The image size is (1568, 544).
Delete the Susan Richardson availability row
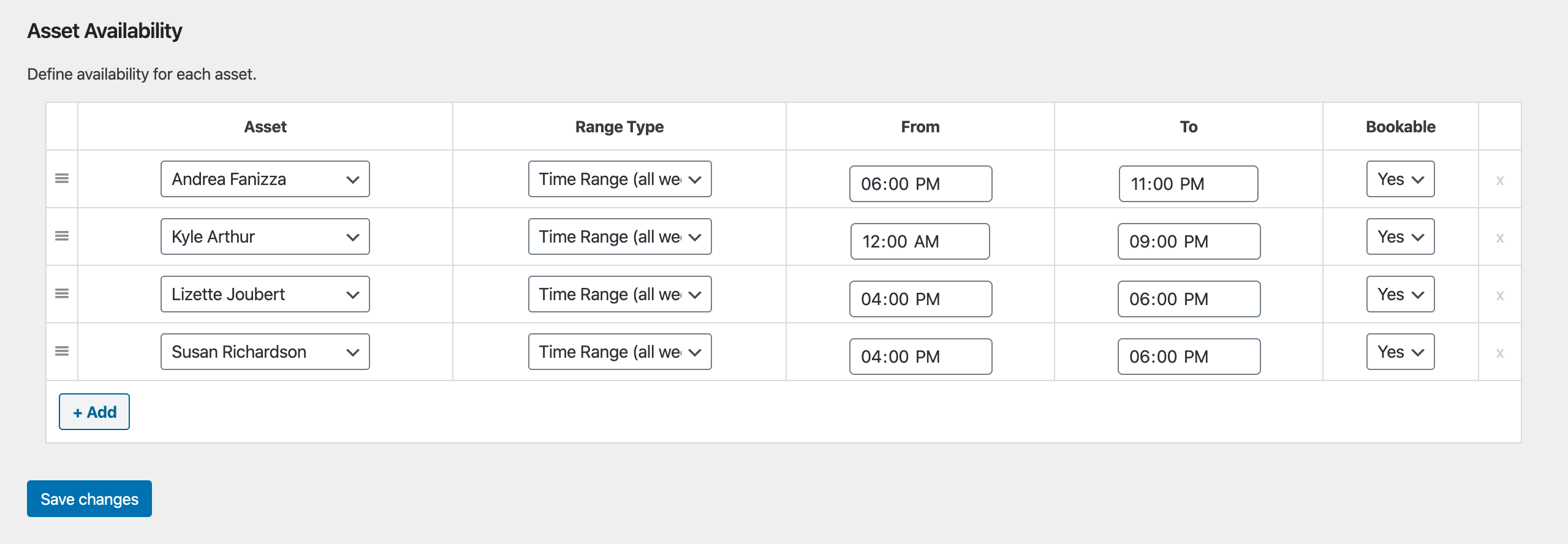(x=1499, y=353)
